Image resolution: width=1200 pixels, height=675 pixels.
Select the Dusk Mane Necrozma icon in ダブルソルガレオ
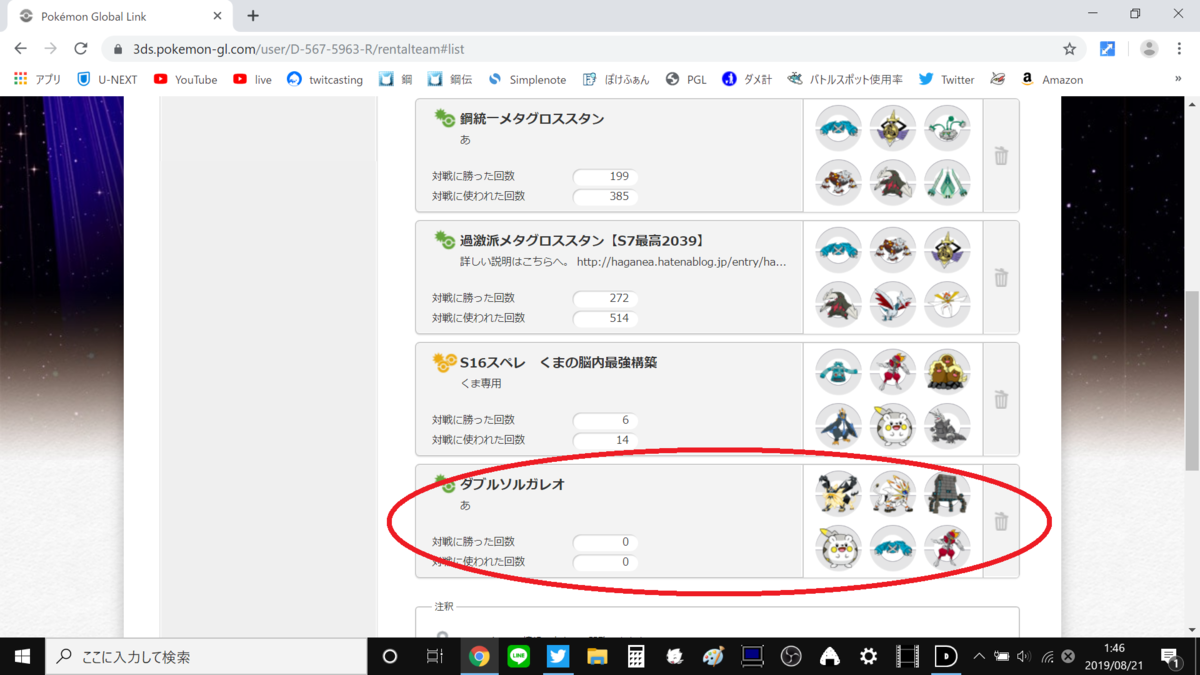(838, 494)
